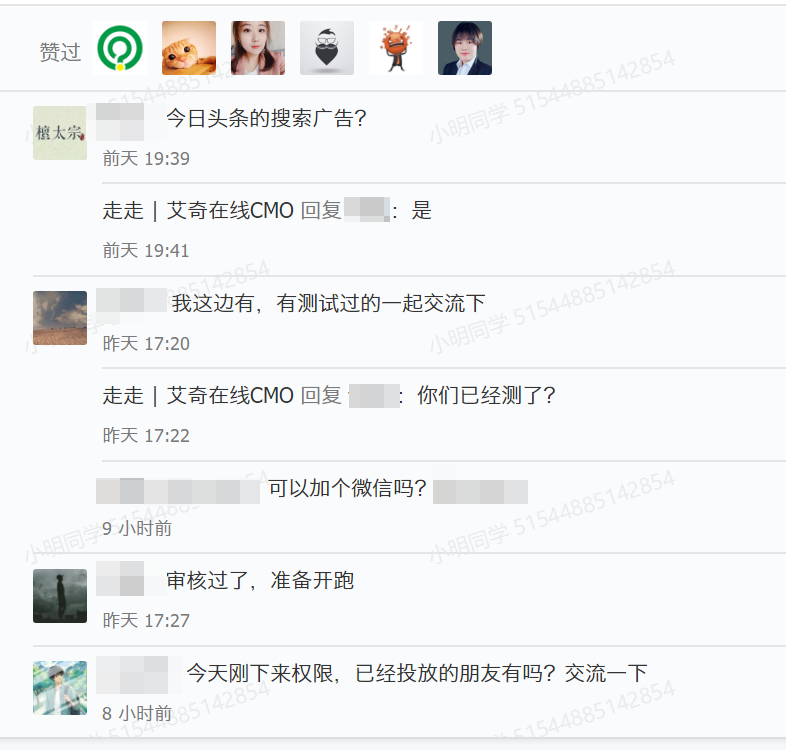Click the 赞过 label
Viewport: 786px width, 750px height.
[x=60, y=52]
